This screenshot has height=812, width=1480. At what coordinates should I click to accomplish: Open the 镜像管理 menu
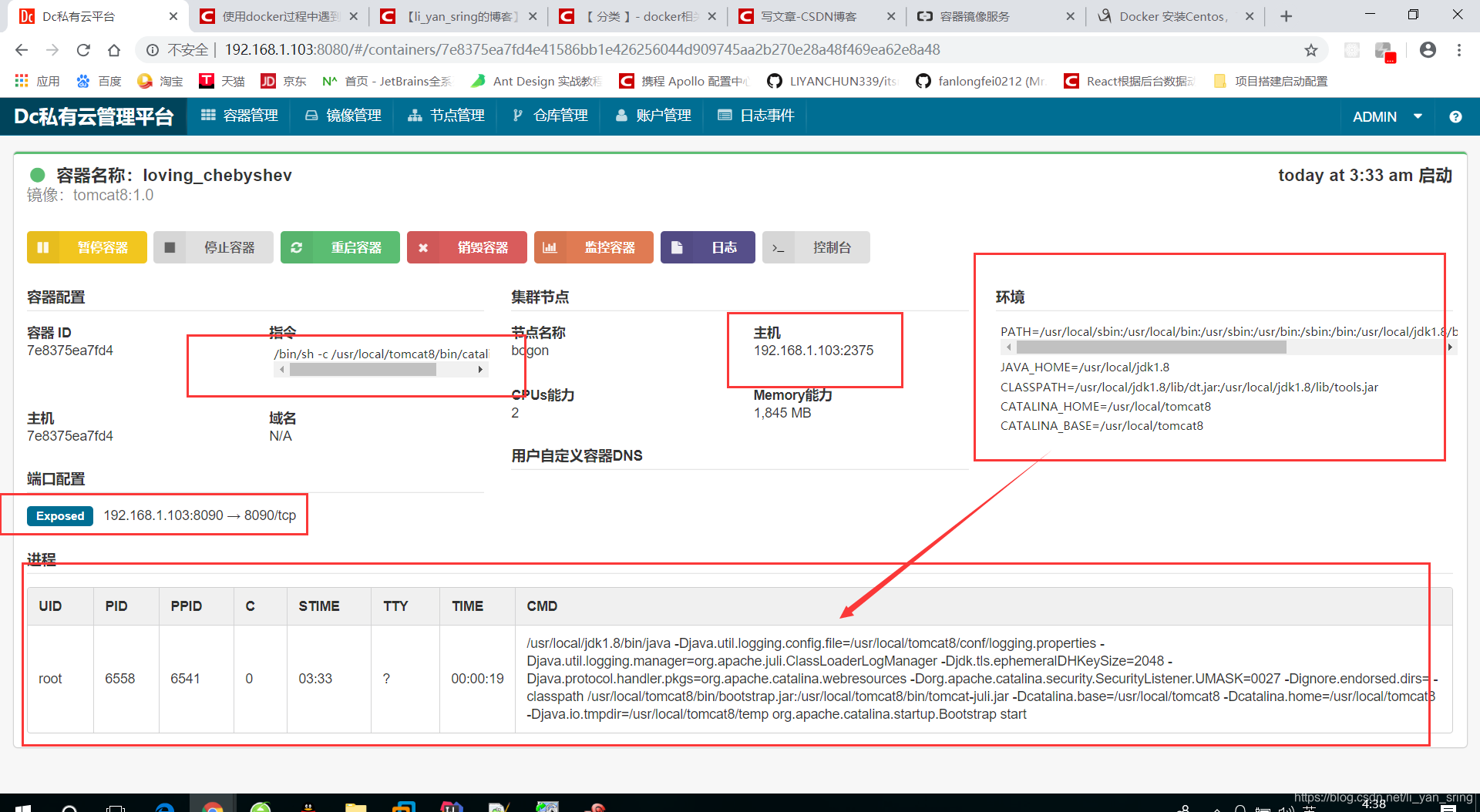pyautogui.click(x=343, y=116)
